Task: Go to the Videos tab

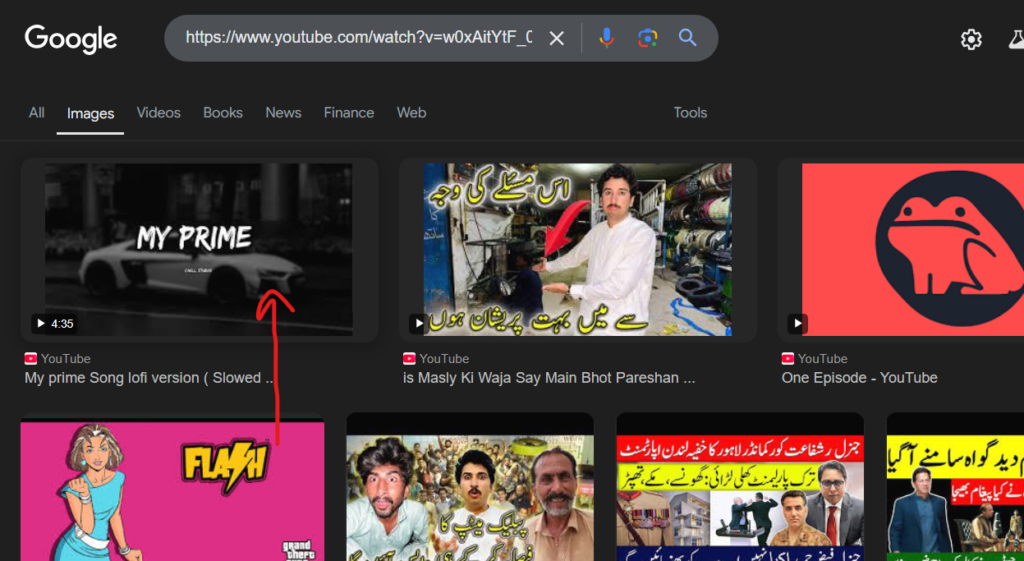Action: click(x=159, y=112)
